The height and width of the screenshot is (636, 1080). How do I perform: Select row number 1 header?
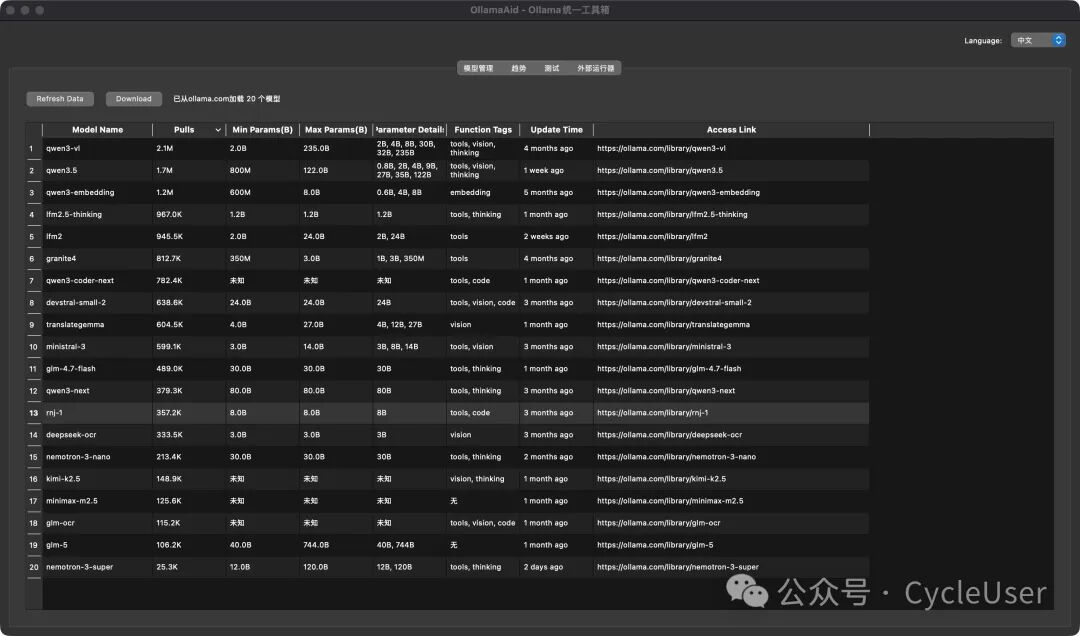pos(34,148)
